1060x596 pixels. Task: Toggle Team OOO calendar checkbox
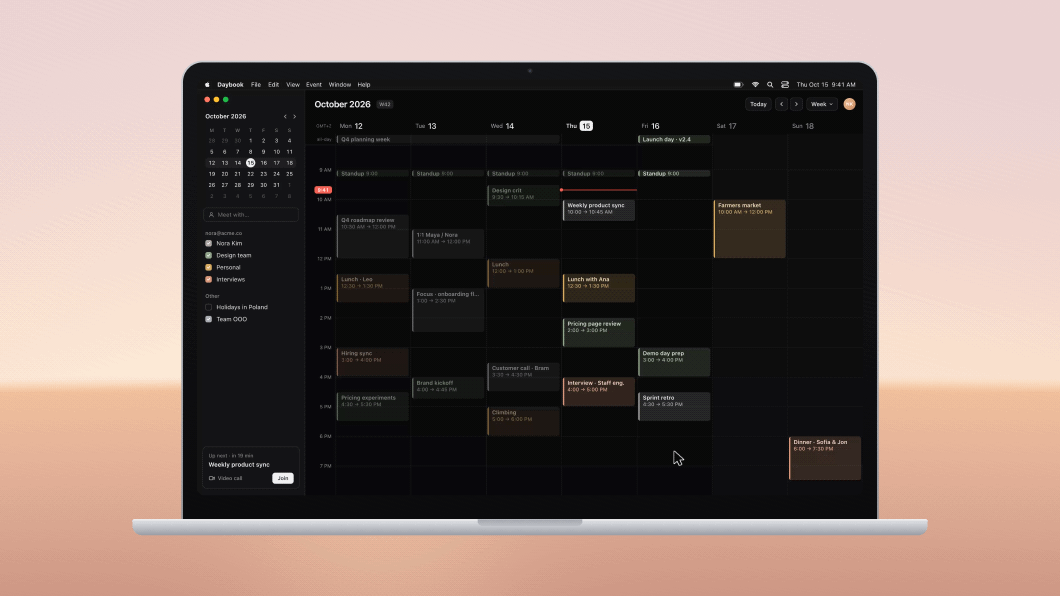(208, 319)
